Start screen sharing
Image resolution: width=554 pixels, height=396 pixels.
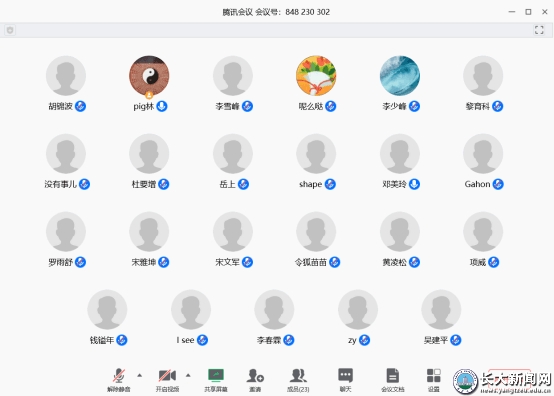coord(216,379)
